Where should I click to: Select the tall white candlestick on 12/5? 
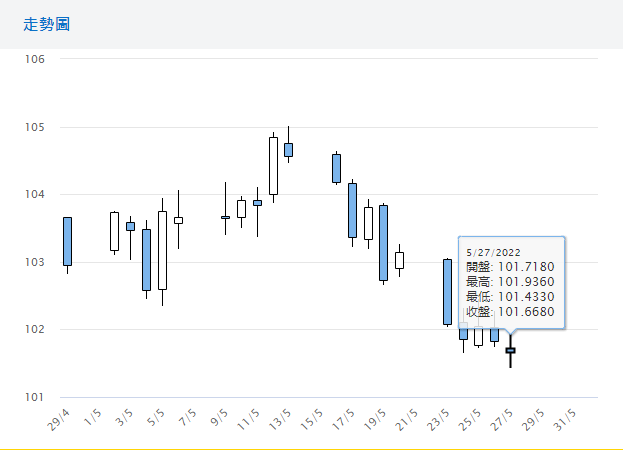coord(273,166)
